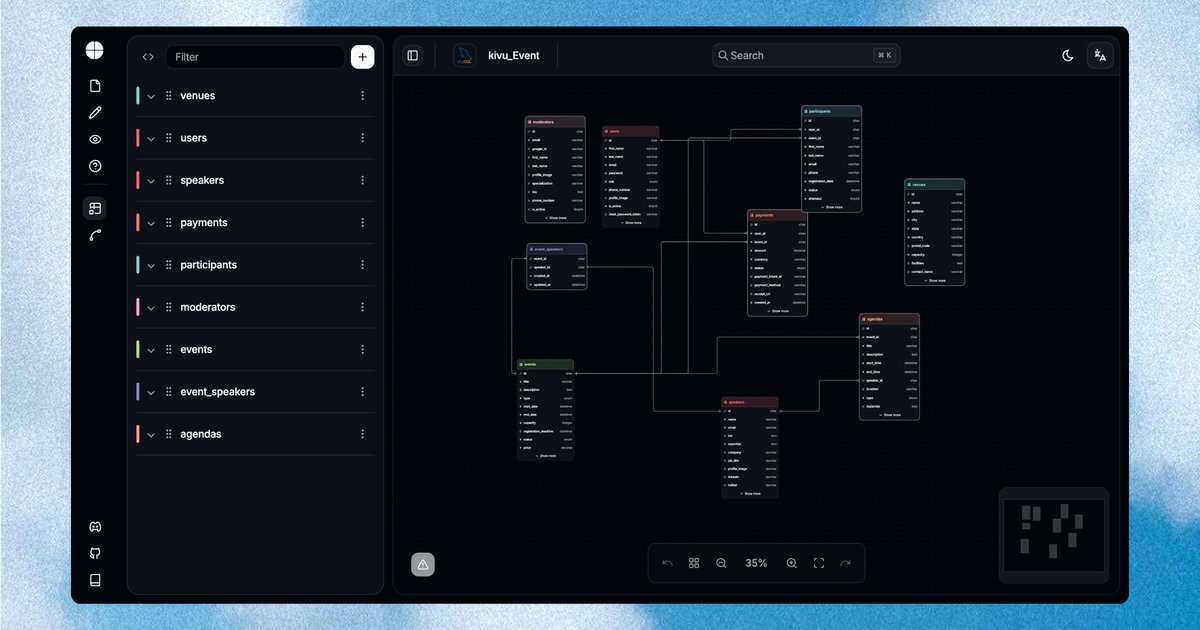Click the reorder diagram layout icon

tap(694, 564)
